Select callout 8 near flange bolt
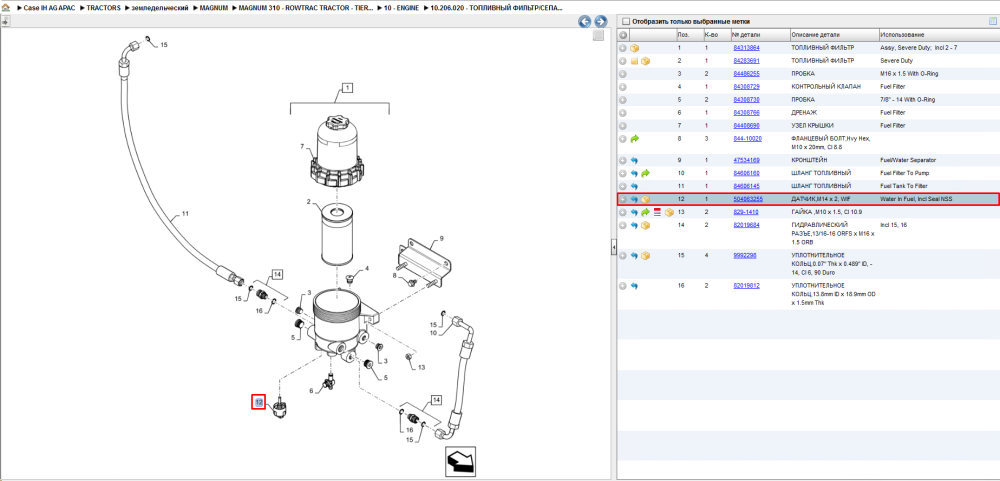This screenshot has width=1000, height=481. pyautogui.click(x=395, y=275)
